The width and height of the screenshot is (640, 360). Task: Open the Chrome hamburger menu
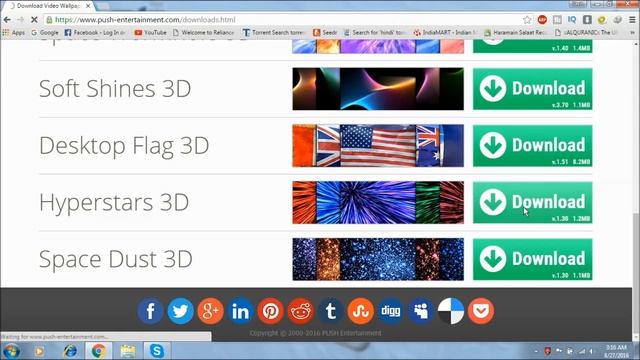632,20
